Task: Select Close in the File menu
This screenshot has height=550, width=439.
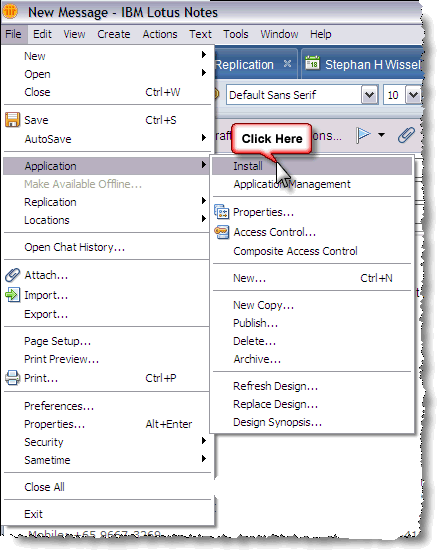Action: pyautogui.click(x=107, y=92)
